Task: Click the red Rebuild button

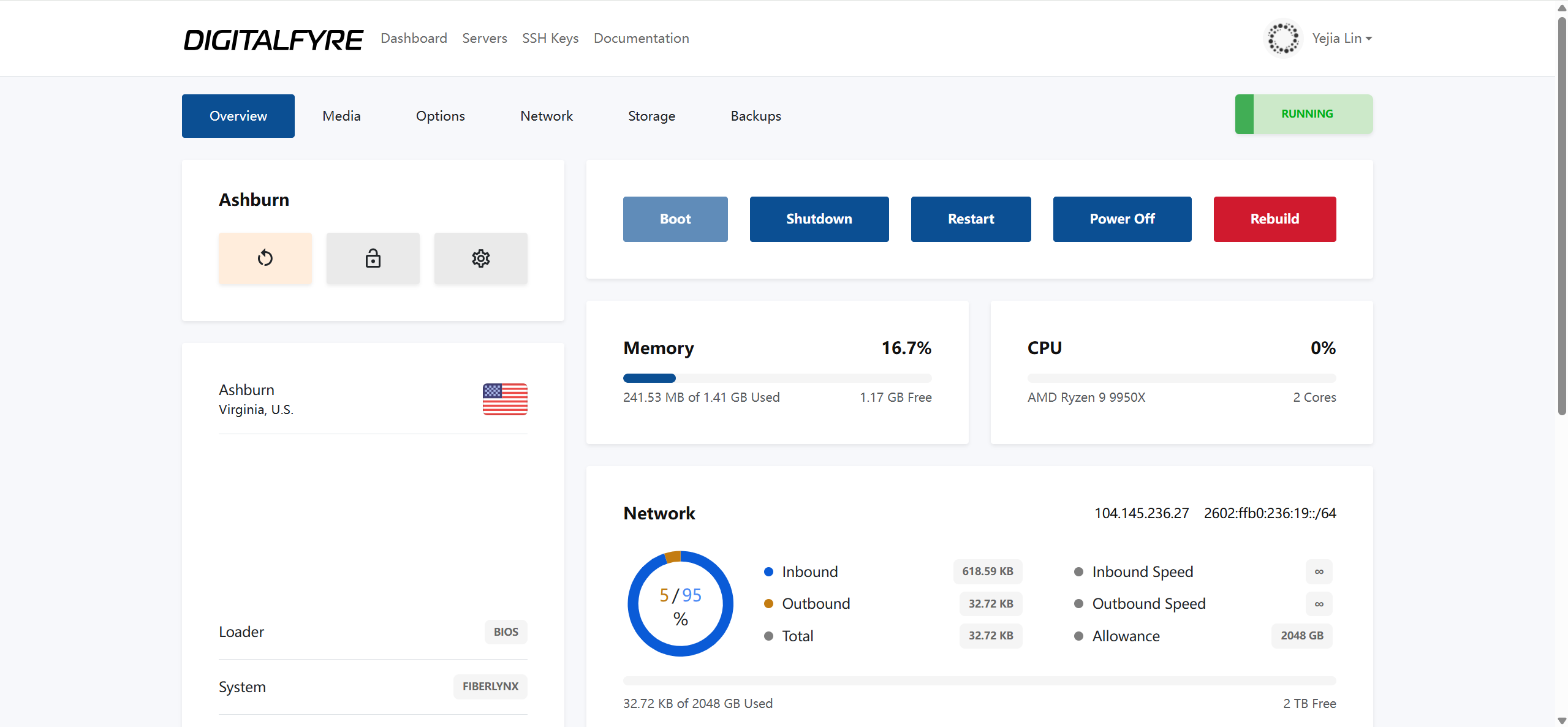Action: coord(1275,219)
